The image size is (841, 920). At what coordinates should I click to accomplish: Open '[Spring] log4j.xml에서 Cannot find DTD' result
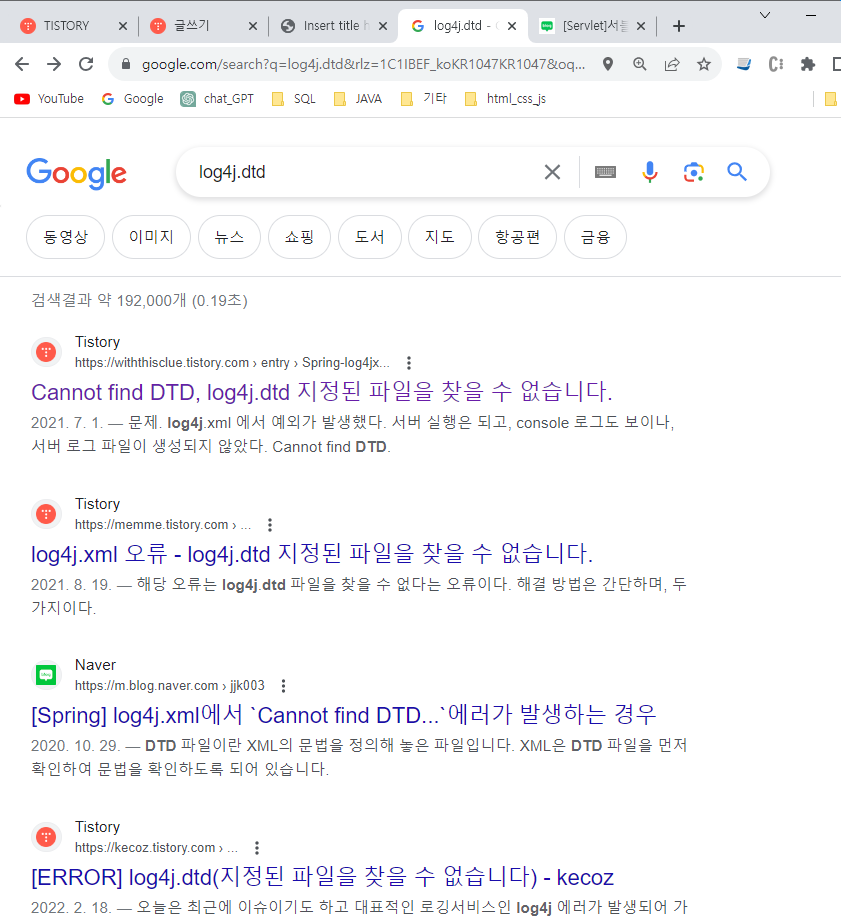pyautogui.click(x=343, y=715)
